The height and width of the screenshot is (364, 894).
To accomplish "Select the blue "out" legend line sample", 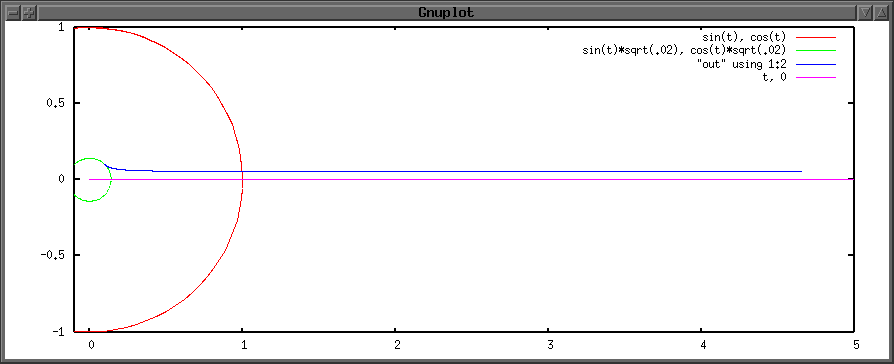I will [x=816, y=64].
